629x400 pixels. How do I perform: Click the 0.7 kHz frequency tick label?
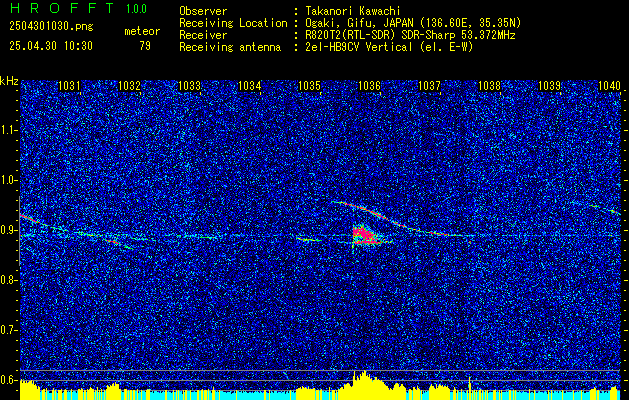[x=8, y=330]
